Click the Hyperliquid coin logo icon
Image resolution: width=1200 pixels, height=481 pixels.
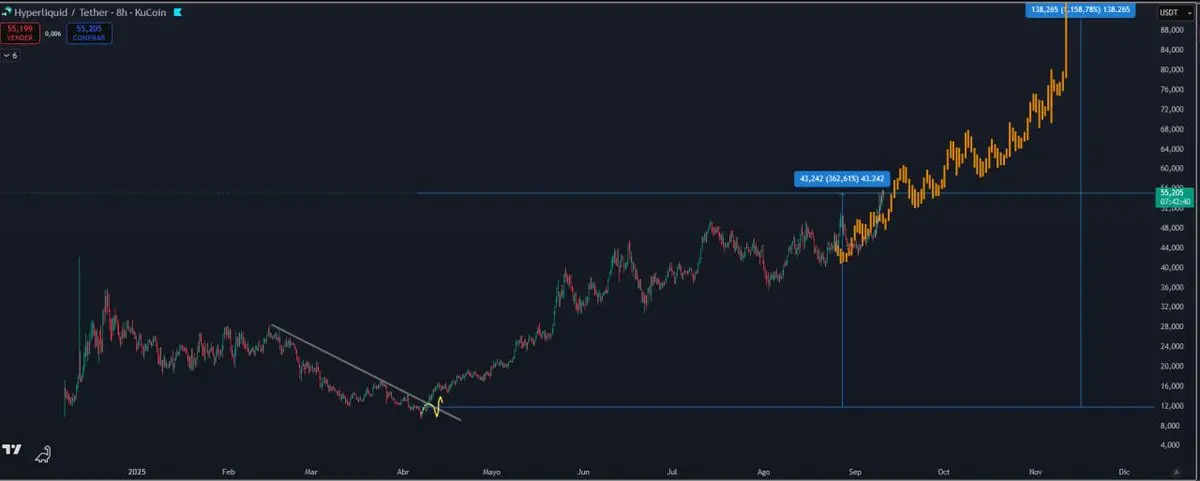(x=7, y=12)
